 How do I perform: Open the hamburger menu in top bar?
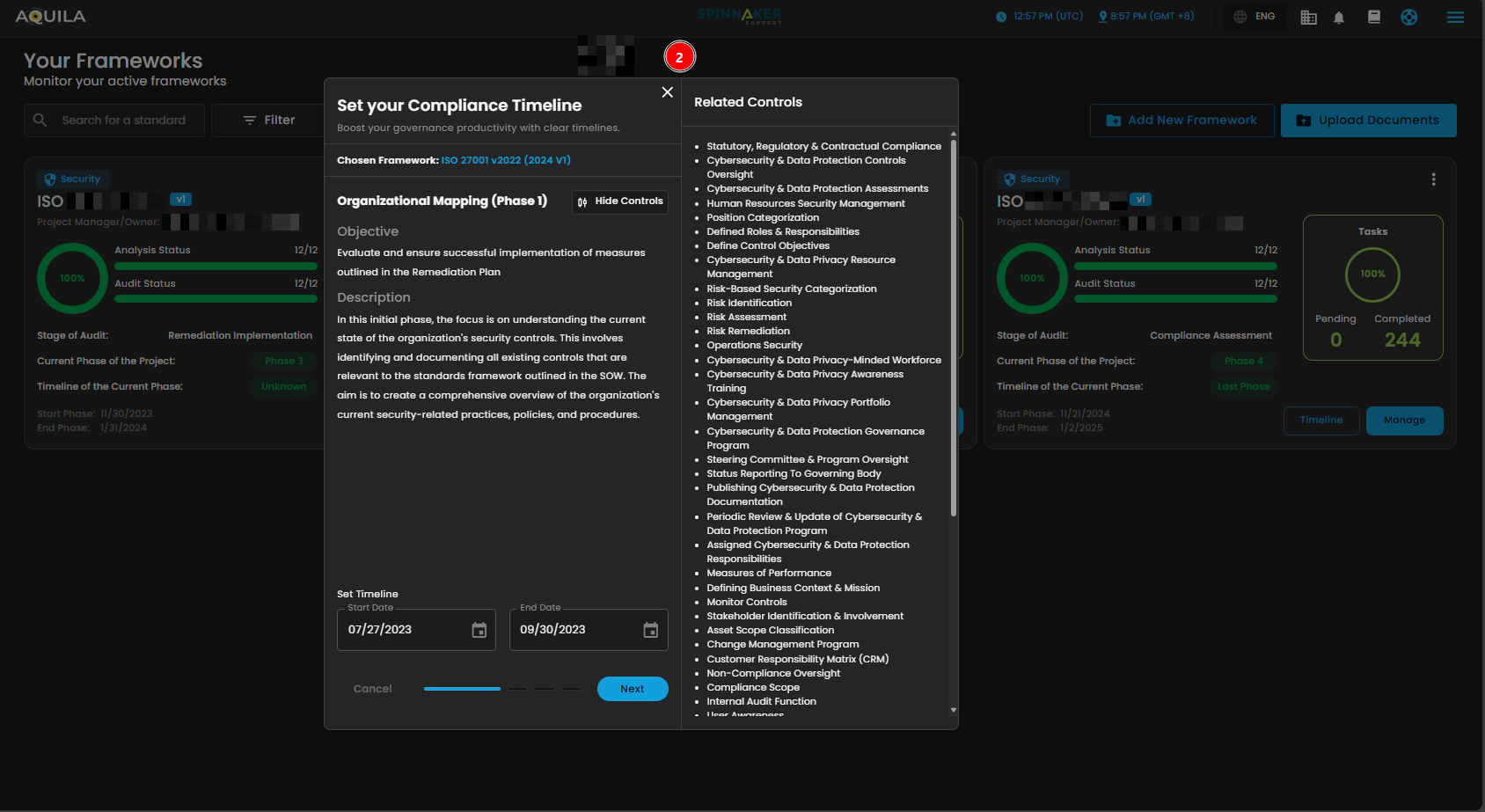click(1455, 17)
